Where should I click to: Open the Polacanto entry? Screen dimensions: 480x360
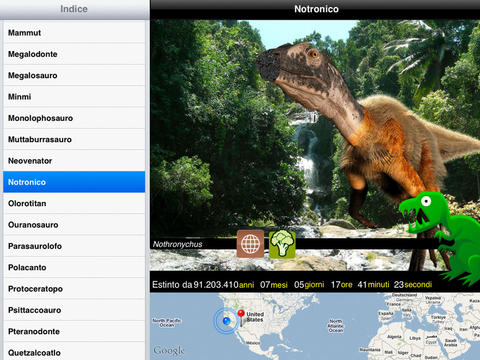(74, 267)
